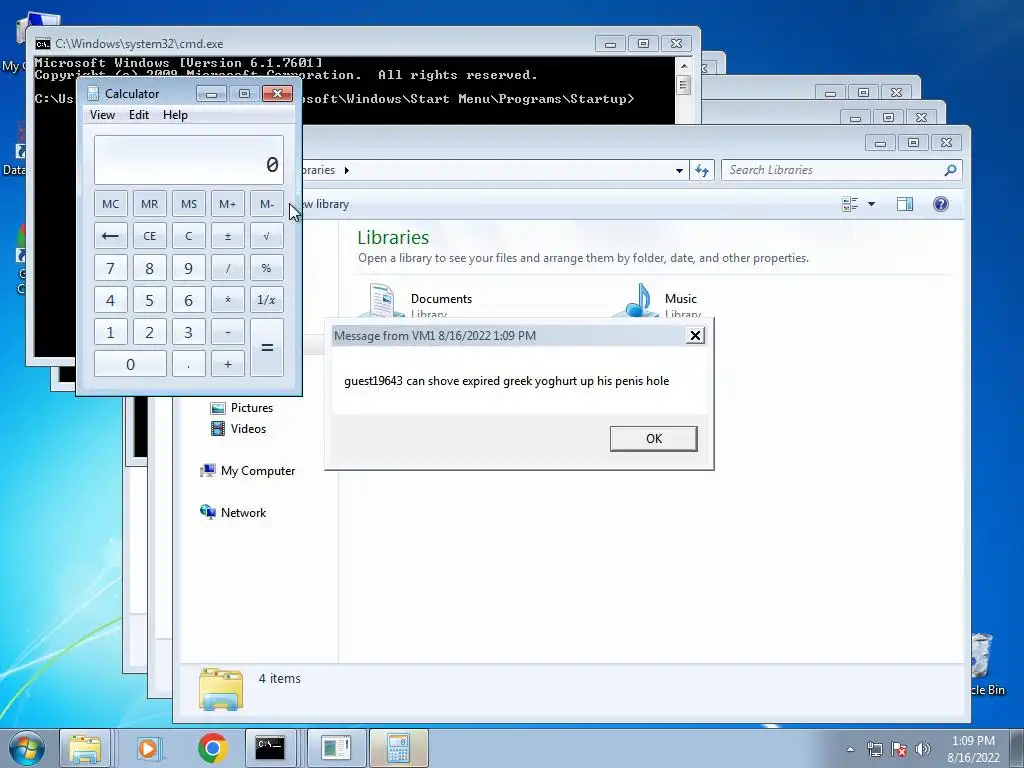Select Videos in the navigation pane
Viewport: 1024px width, 768px height.
pyautogui.click(x=239, y=429)
